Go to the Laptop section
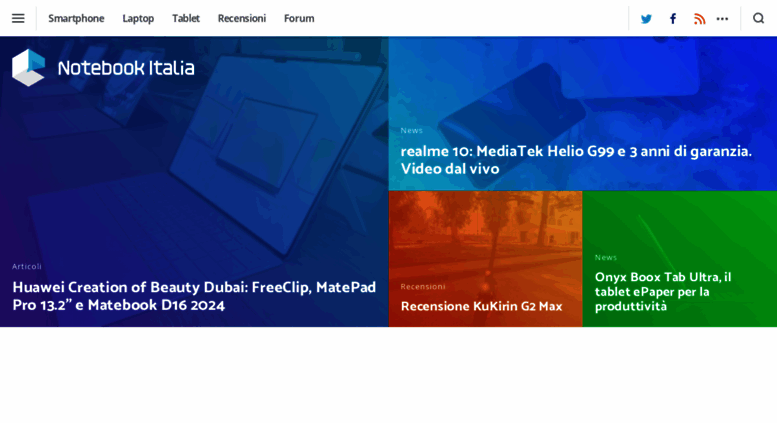The image size is (777, 423). 138,18
